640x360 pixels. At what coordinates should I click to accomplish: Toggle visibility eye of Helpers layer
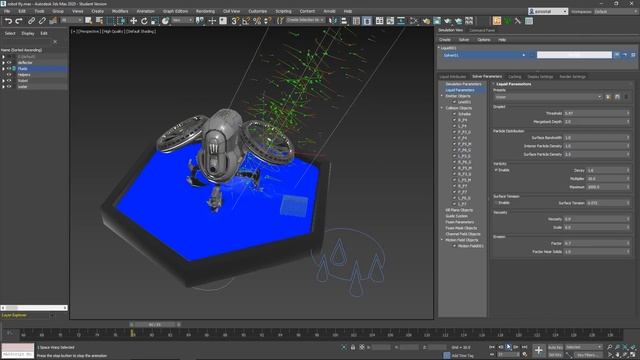point(9,75)
